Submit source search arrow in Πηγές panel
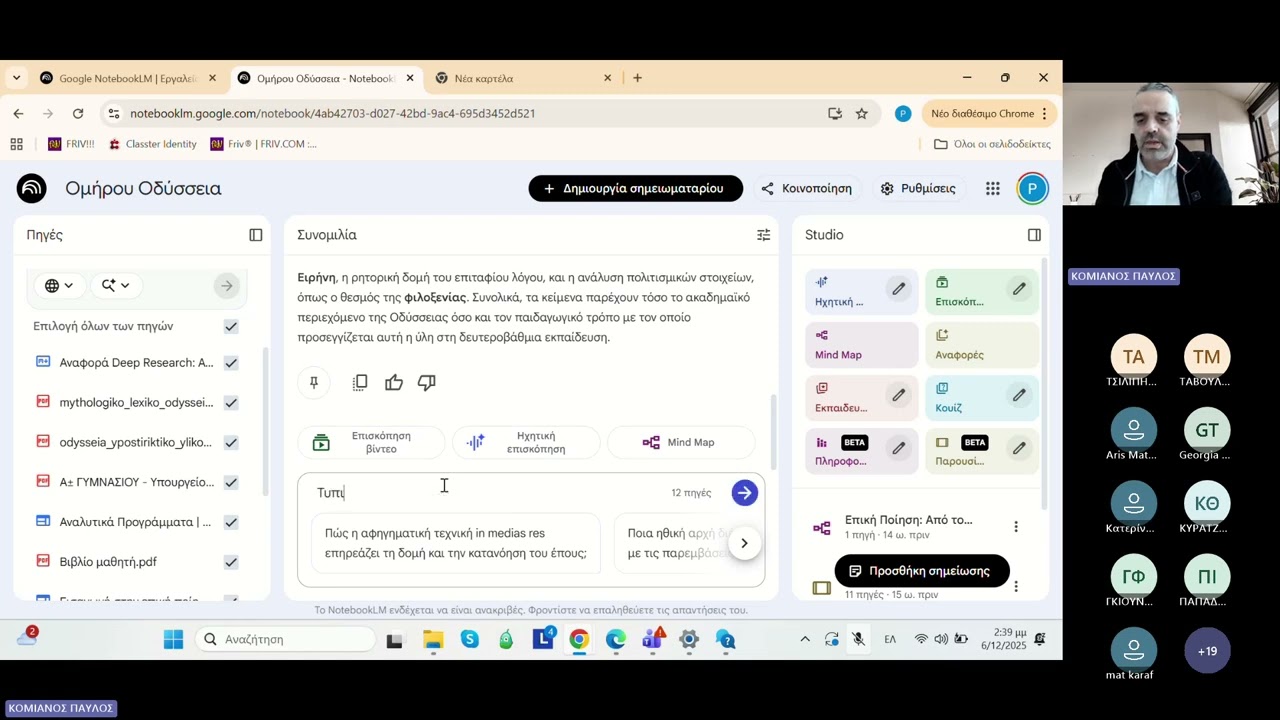1280x720 pixels. [x=227, y=286]
